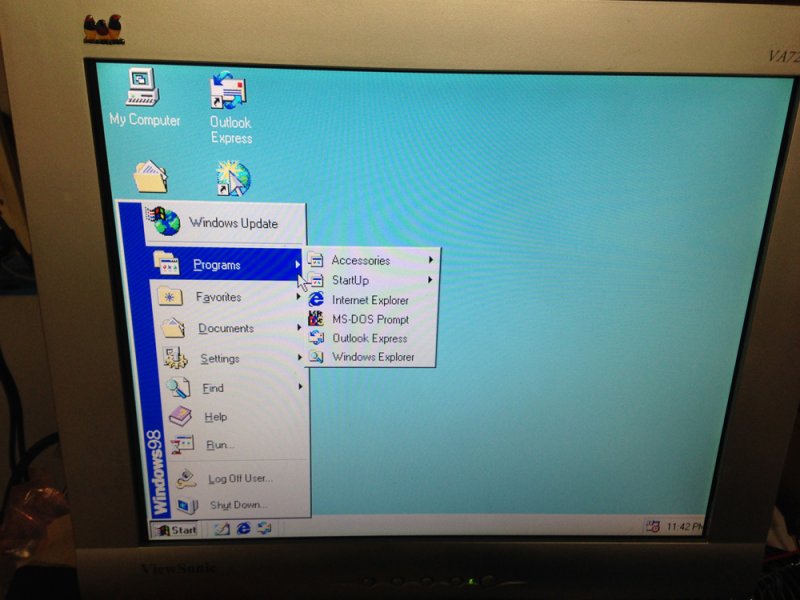Click the Task Scheduler tray icon
This screenshot has height=600, width=800.
pyautogui.click(x=652, y=524)
